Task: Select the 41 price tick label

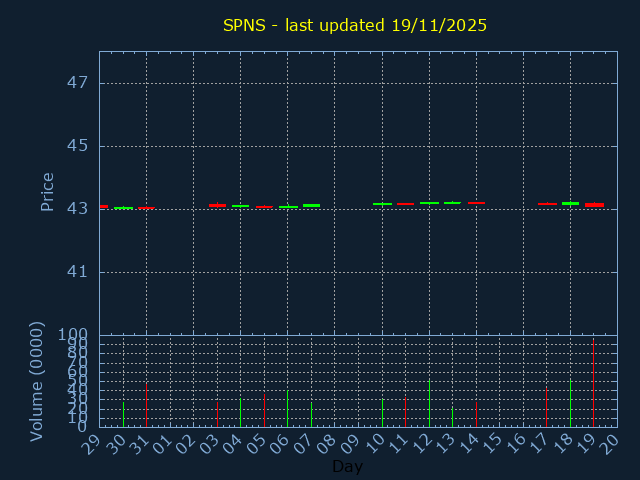Action: pos(78,272)
